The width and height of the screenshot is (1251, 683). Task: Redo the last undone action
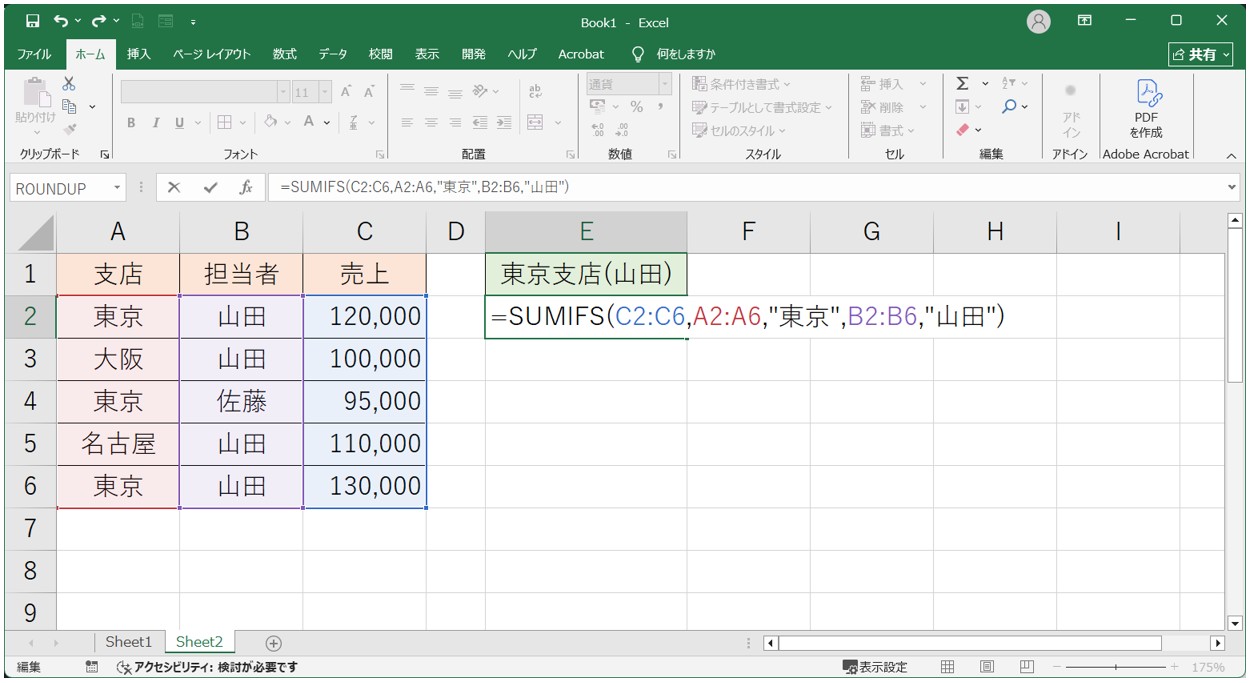click(98, 21)
